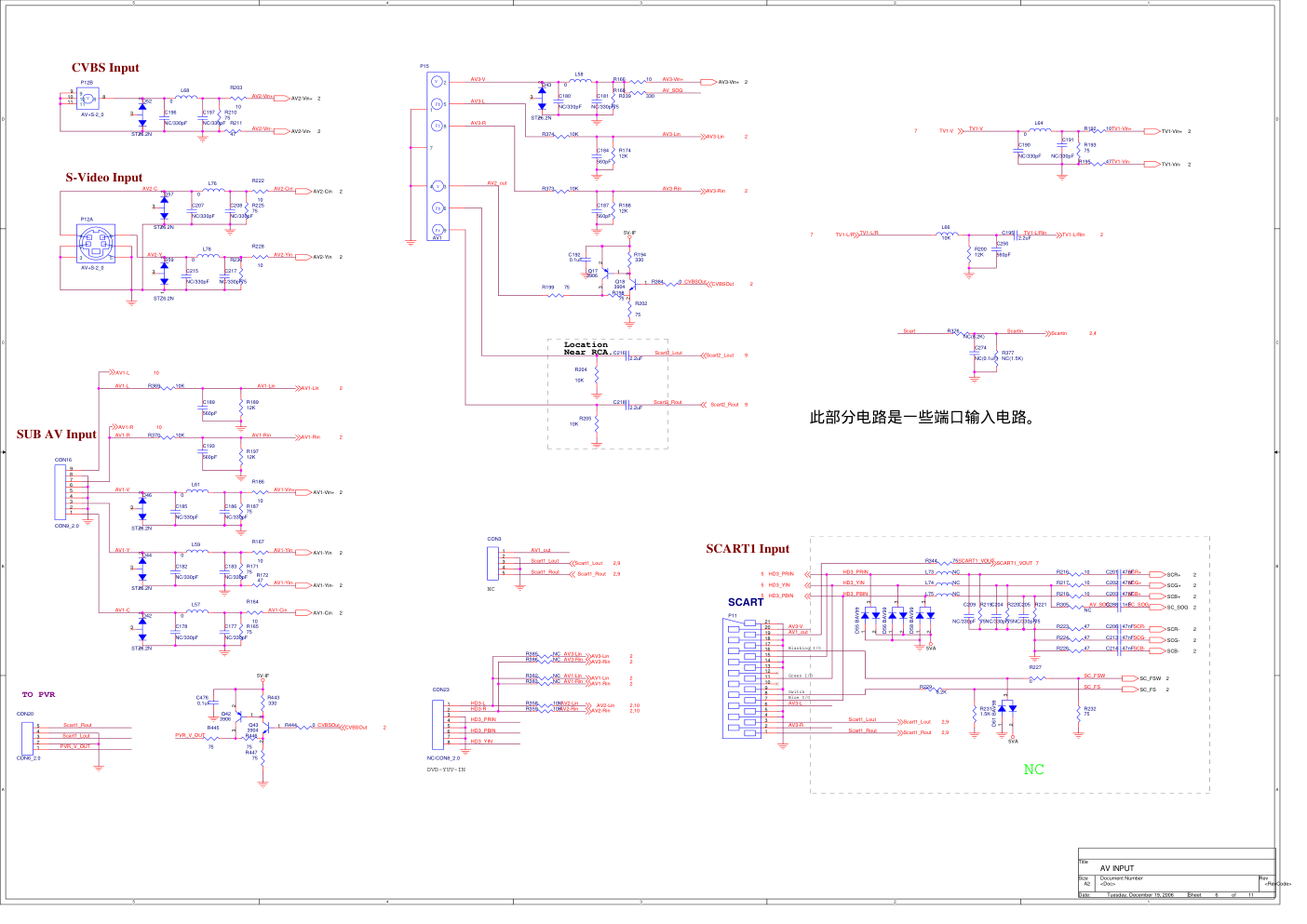The width and height of the screenshot is (1307, 924).
Task: Select the P12B connector in CVBS Input
Action: click(x=88, y=98)
